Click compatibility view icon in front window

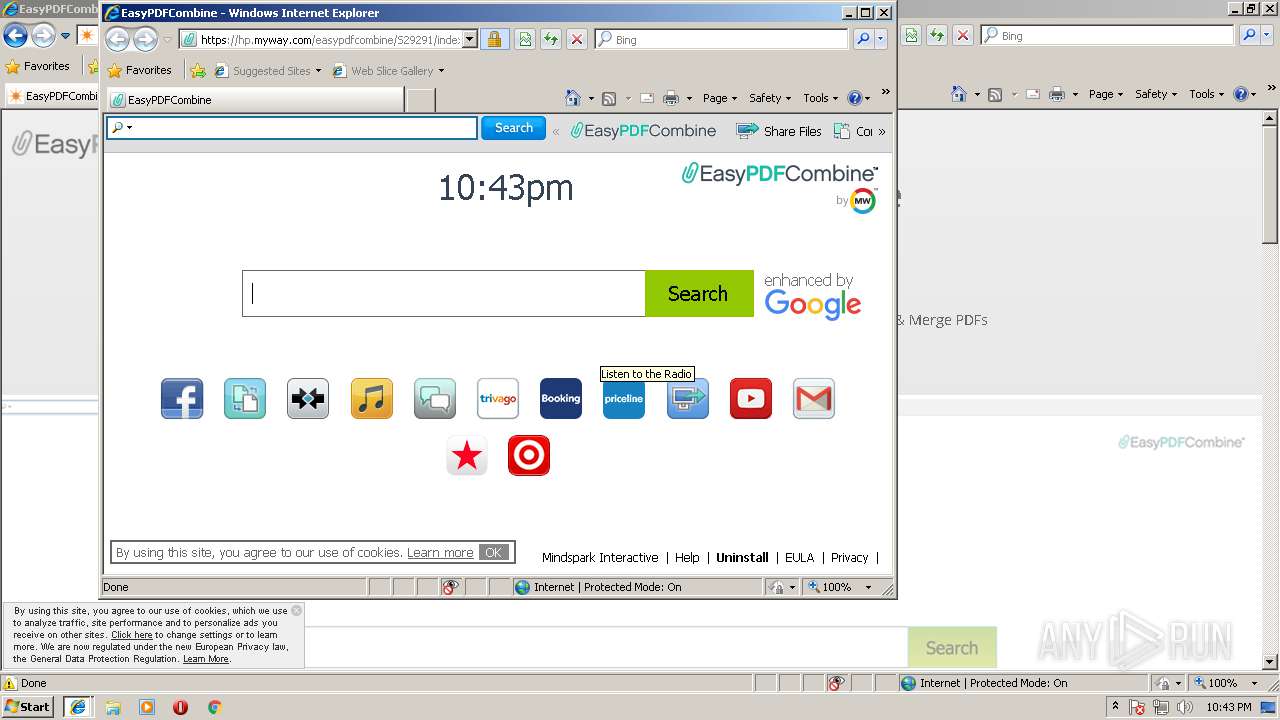525,40
